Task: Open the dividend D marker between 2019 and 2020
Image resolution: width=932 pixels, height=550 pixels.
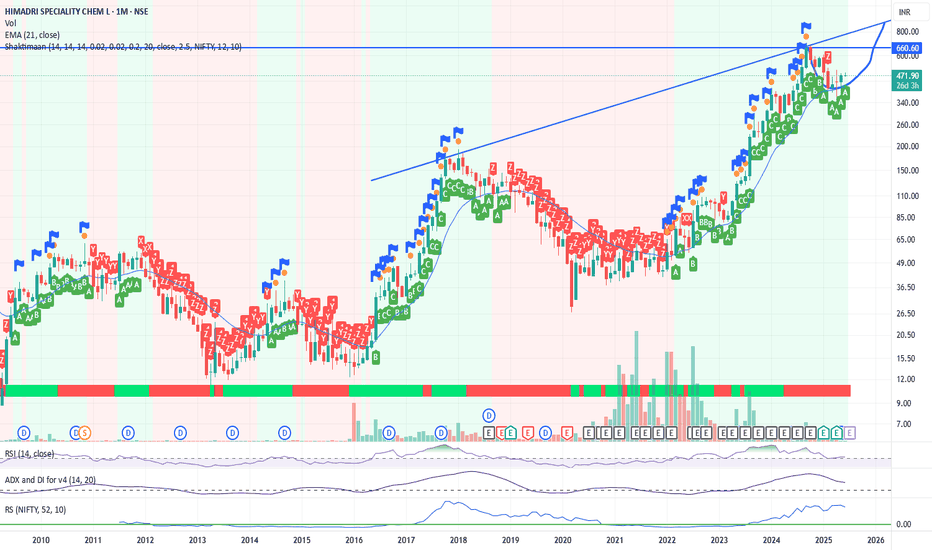Action: coord(545,433)
